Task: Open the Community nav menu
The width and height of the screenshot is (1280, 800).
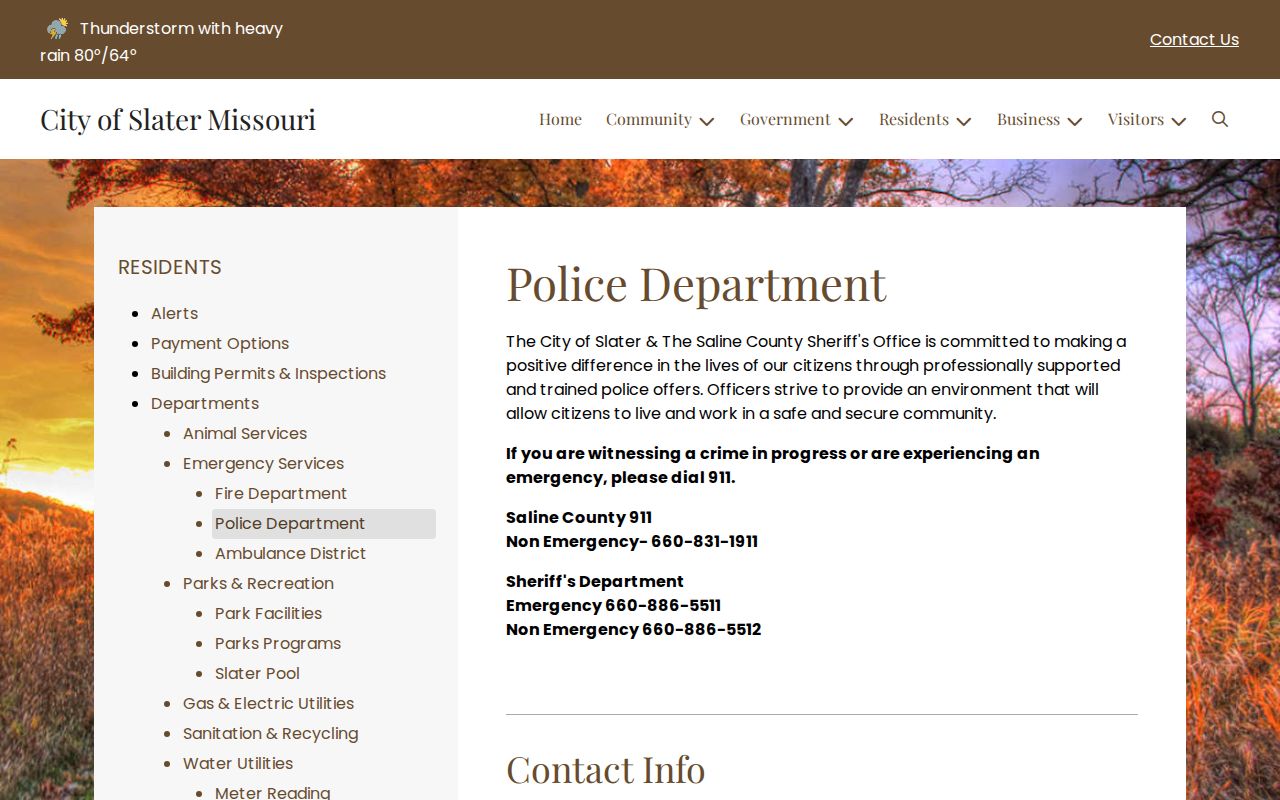Action: pos(649,119)
